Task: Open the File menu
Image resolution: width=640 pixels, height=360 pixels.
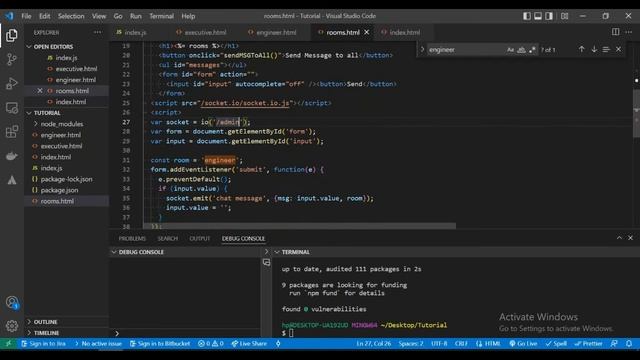Action: pyautogui.click(x=27, y=16)
